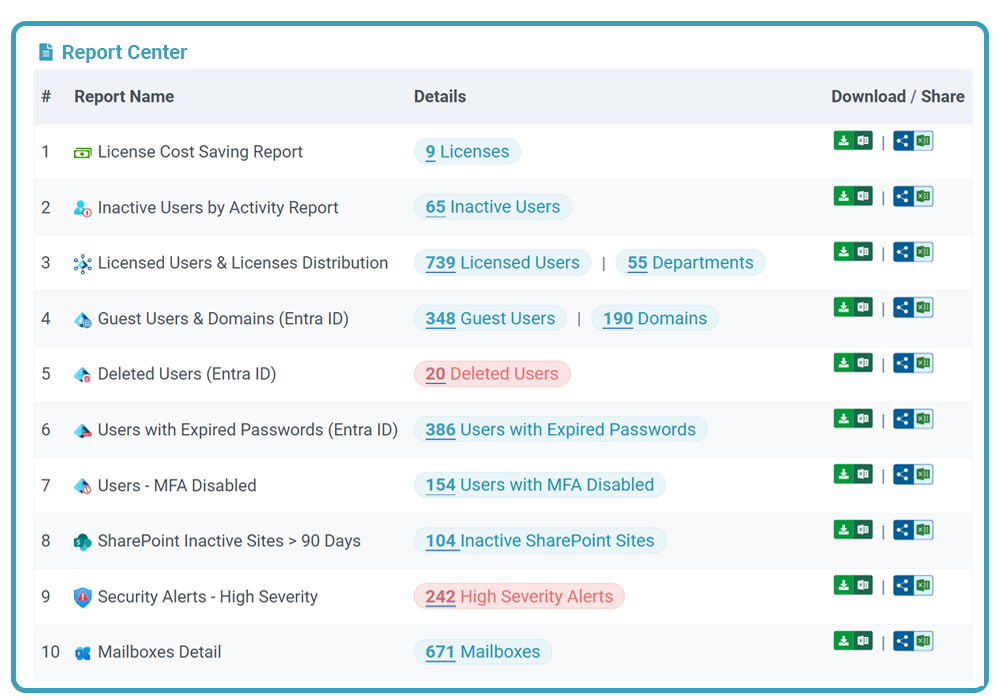
Task: Click the SharePoint Inactive Sites icon
Action: click(82, 542)
